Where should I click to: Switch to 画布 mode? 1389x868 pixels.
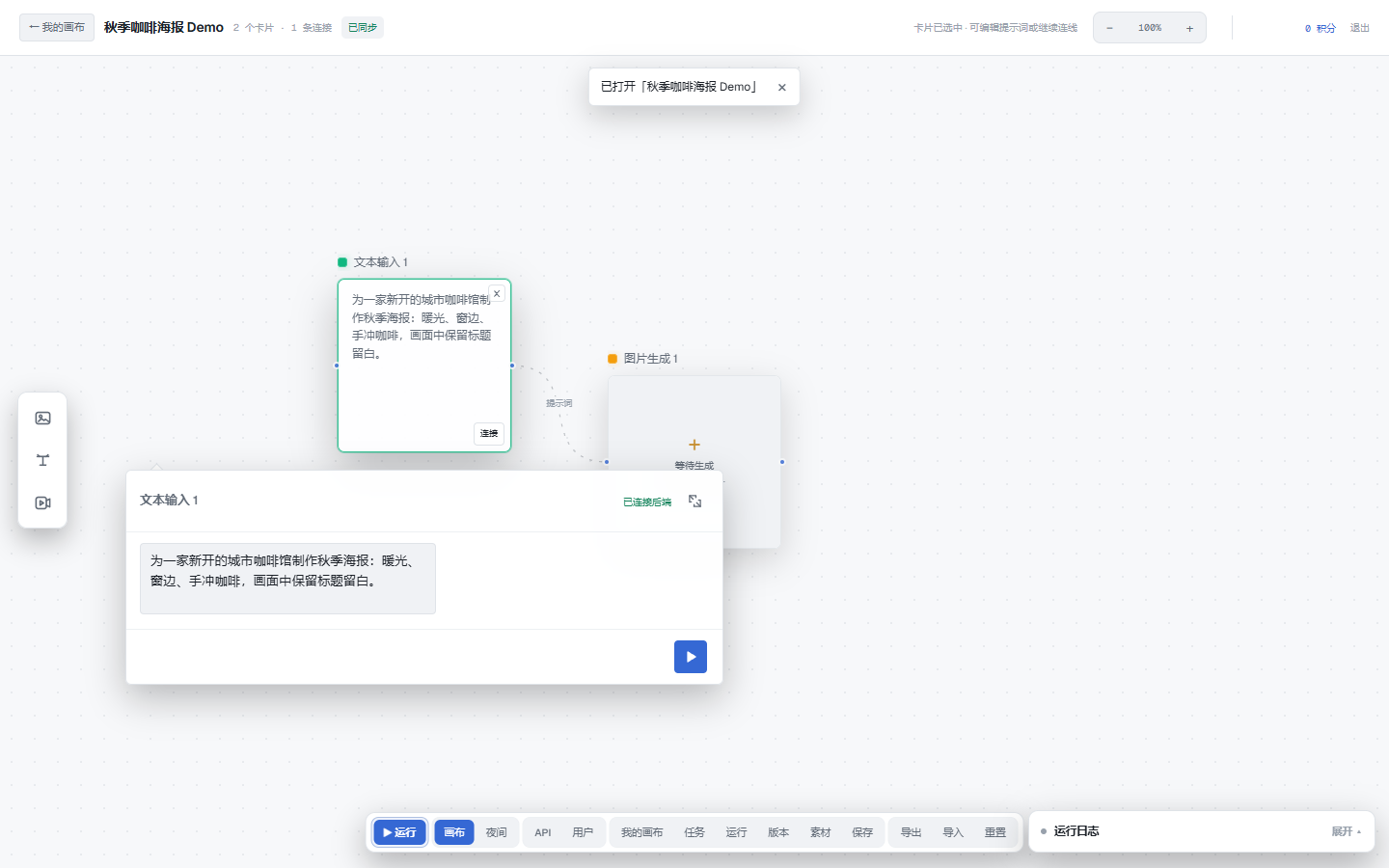[x=454, y=832]
